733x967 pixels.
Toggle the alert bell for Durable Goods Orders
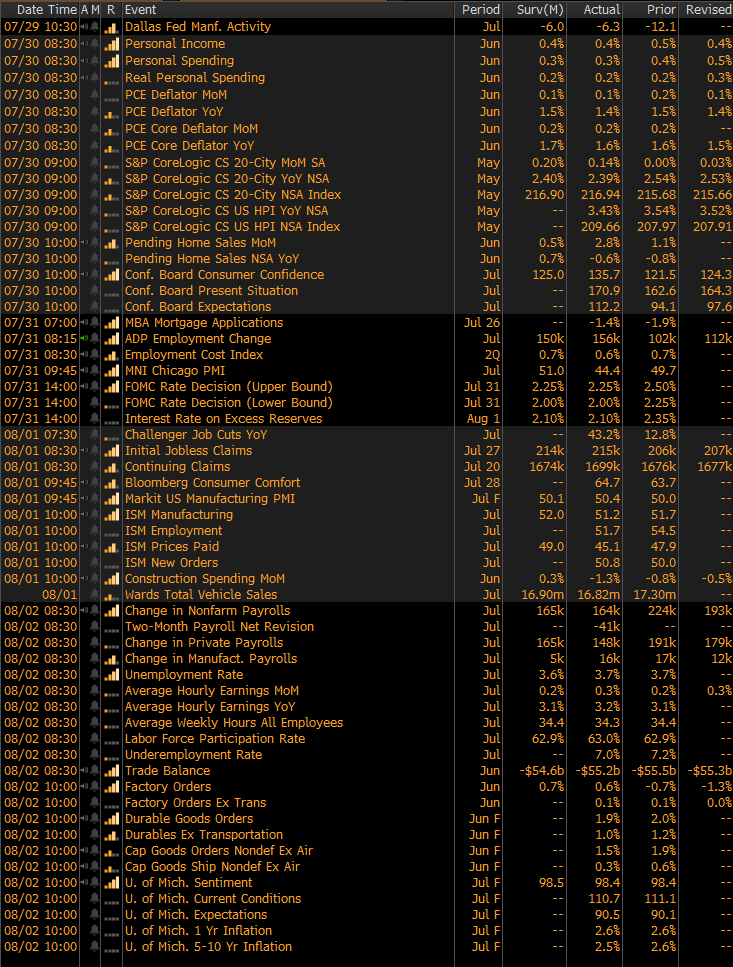point(95,819)
